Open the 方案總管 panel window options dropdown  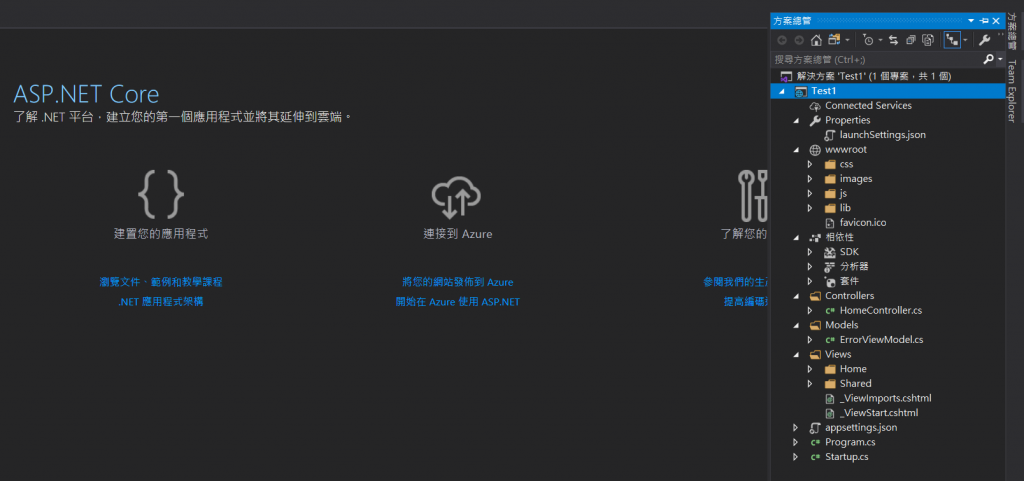(x=972, y=21)
